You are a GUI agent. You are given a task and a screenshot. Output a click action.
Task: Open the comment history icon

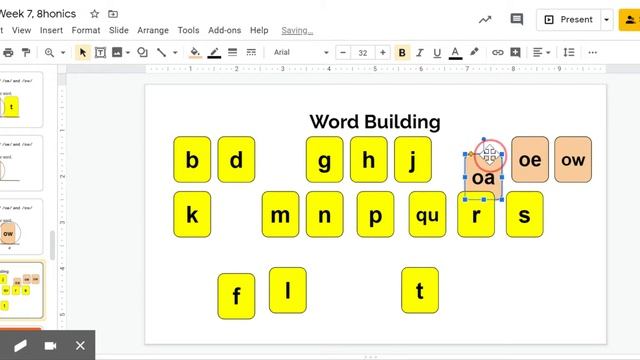[517, 19]
